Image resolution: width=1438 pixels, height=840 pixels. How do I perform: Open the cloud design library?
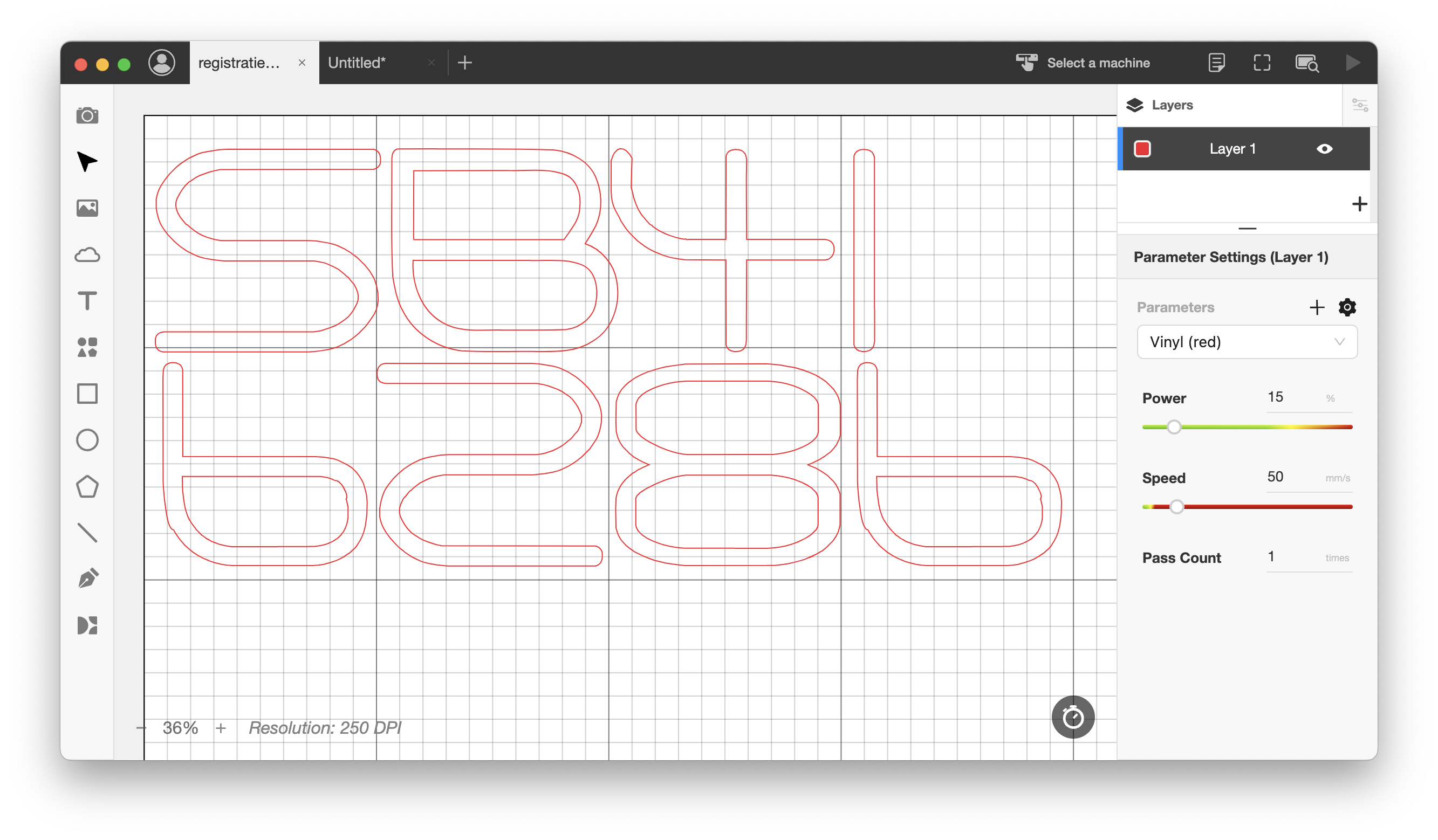(87, 255)
